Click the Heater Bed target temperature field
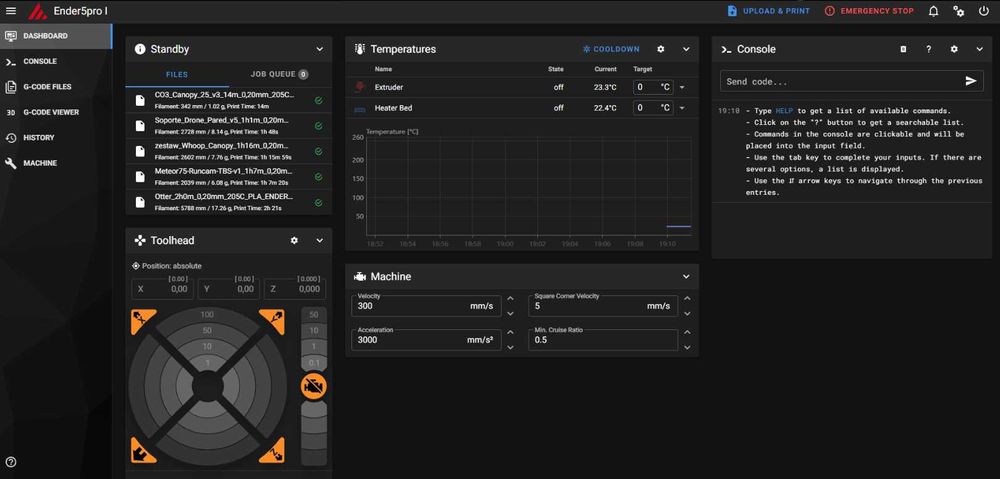The width and height of the screenshot is (1000, 479). [x=652, y=108]
